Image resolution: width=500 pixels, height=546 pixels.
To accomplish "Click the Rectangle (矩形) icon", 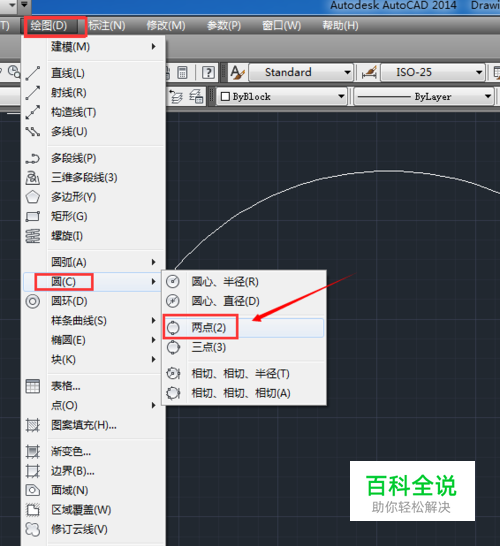I will 33,217.
